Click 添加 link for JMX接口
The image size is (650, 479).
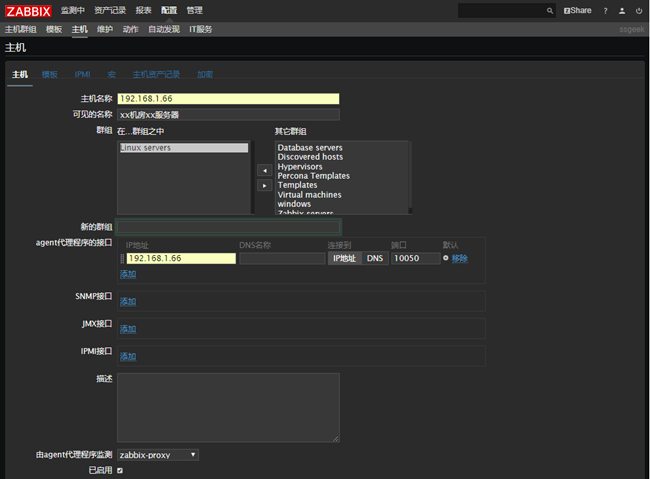(x=128, y=329)
